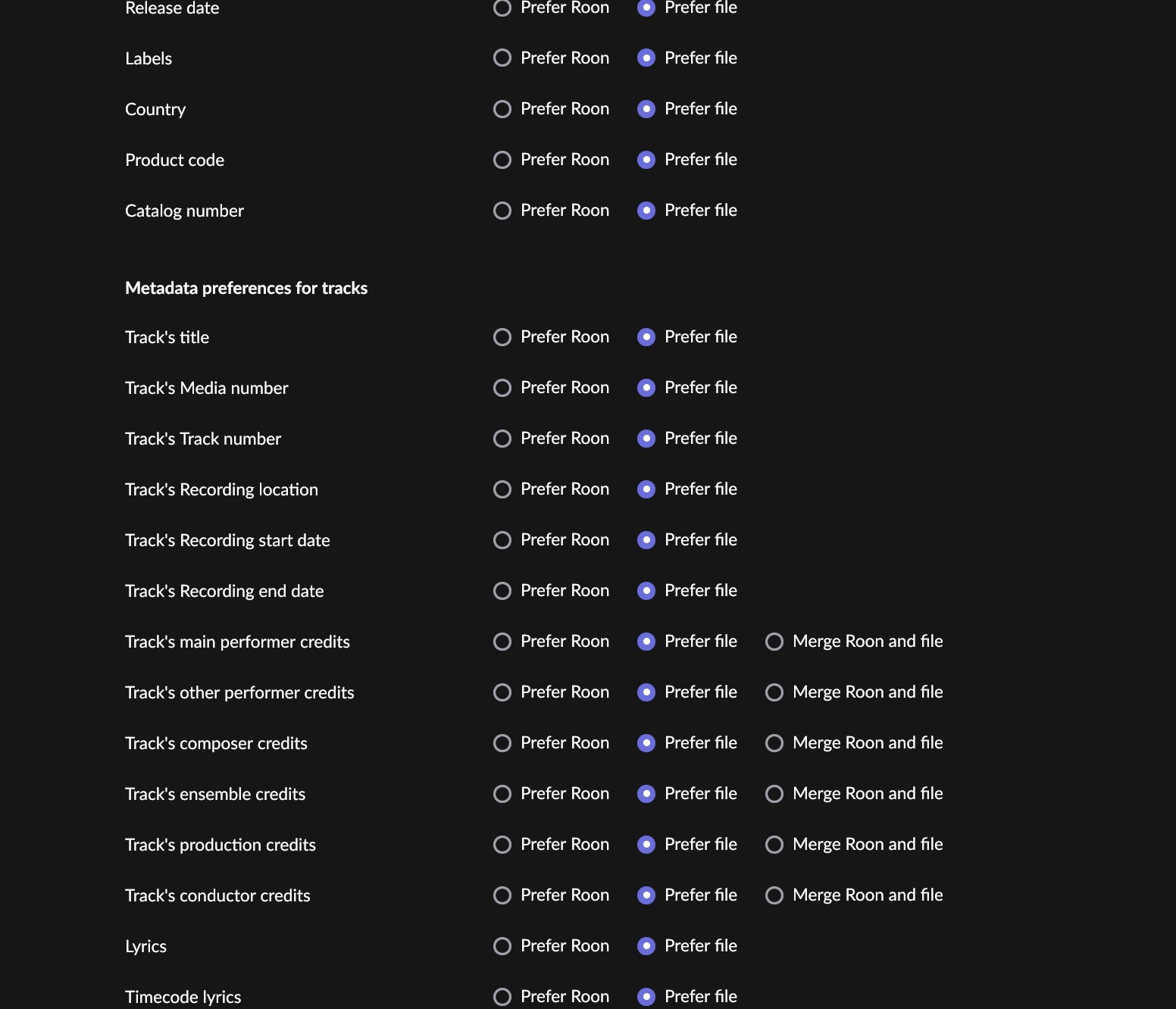The height and width of the screenshot is (1009, 1176).
Task: Select Prefer Roon for Product code
Action: 502,160
